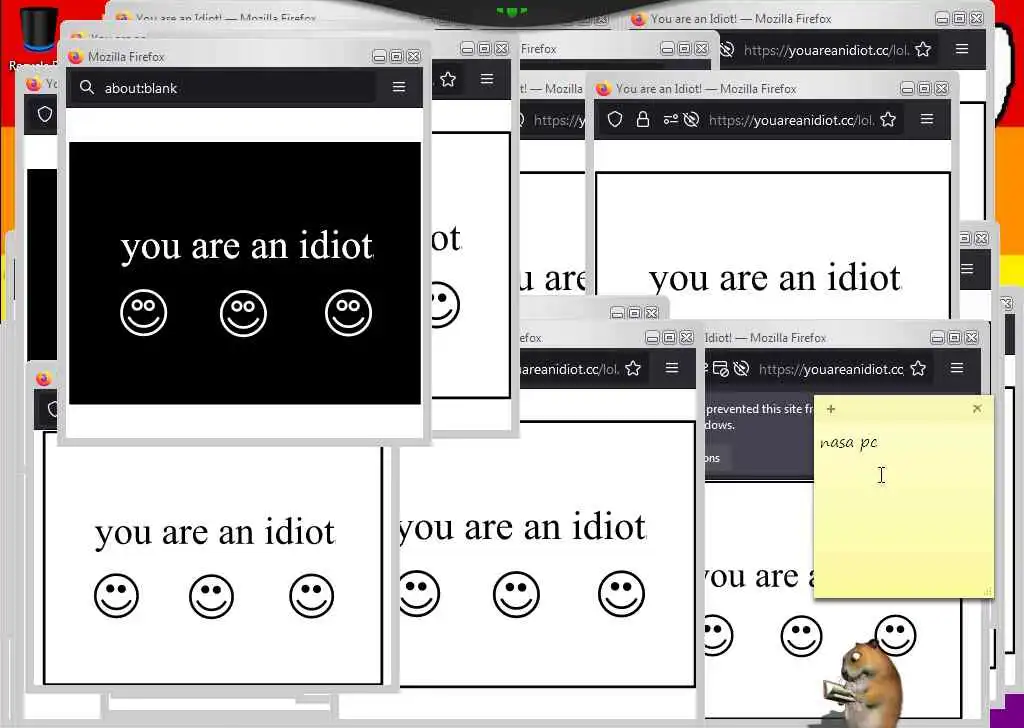
Task: Open the site permissions sliders icon next to the lock
Action: click(670, 119)
